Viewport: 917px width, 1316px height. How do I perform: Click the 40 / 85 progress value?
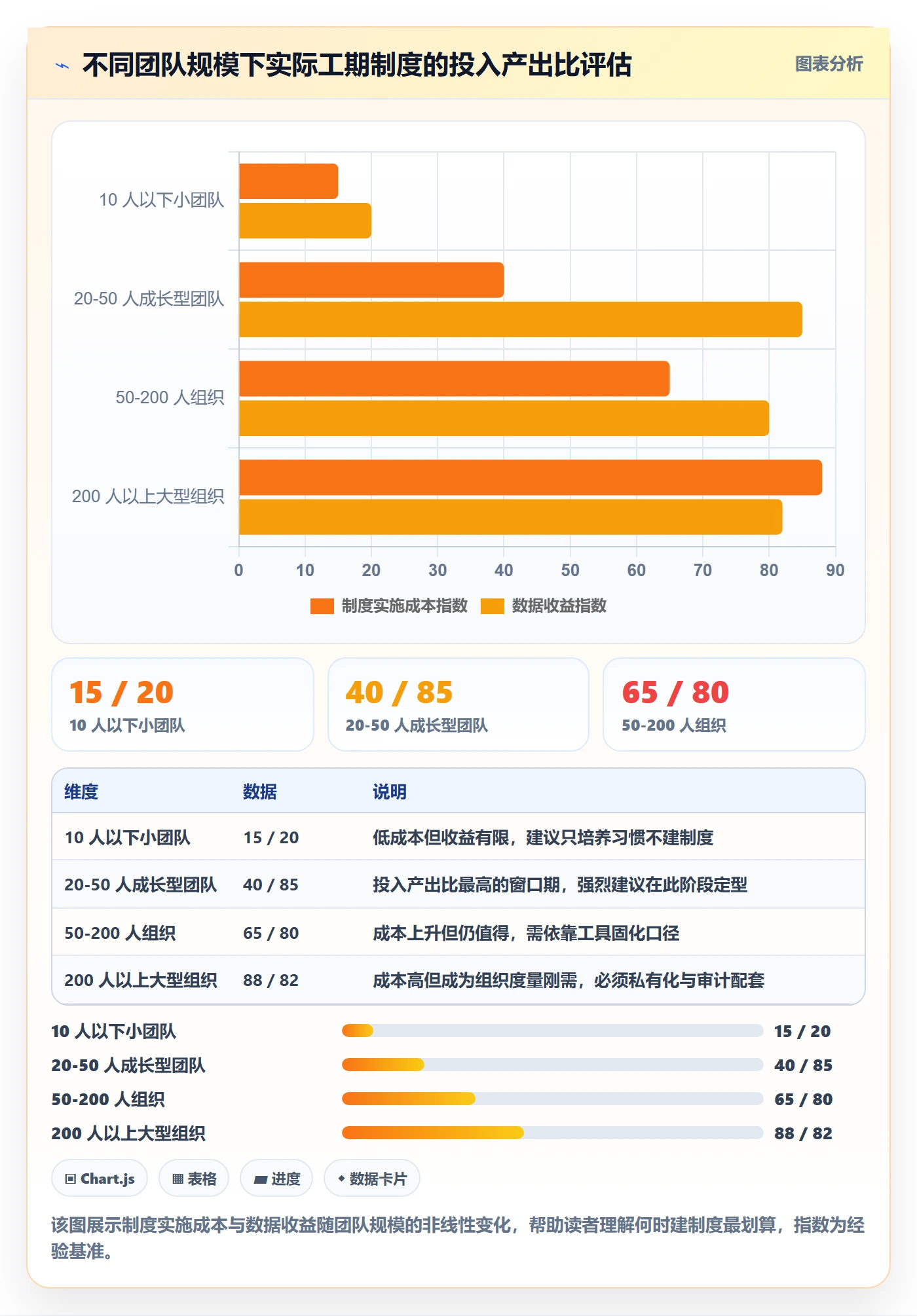[803, 1065]
